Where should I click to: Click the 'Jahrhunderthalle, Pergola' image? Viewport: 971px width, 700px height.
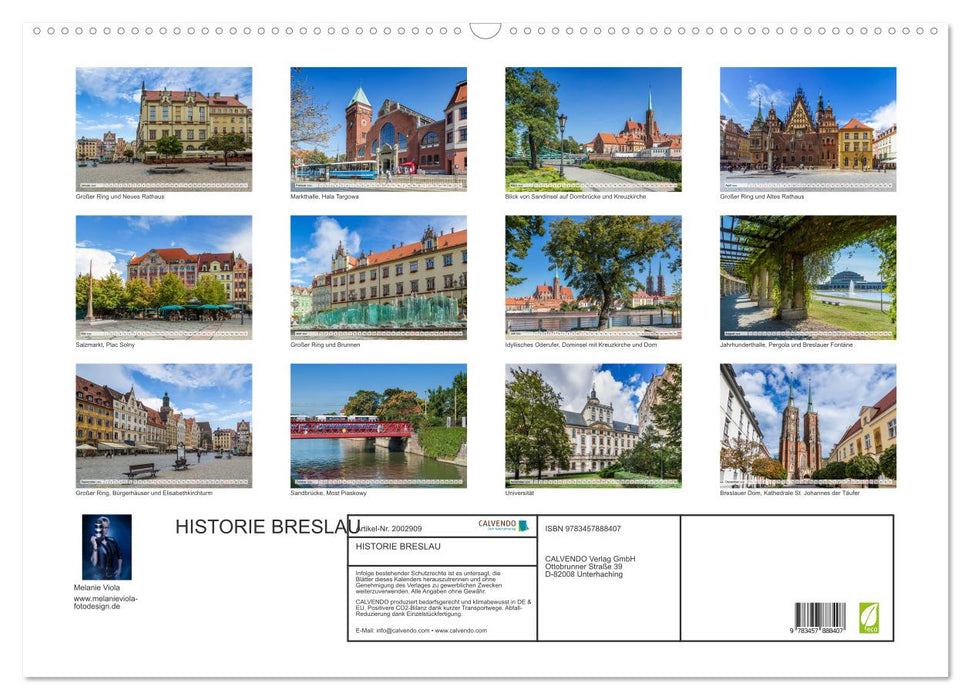click(x=808, y=276)
